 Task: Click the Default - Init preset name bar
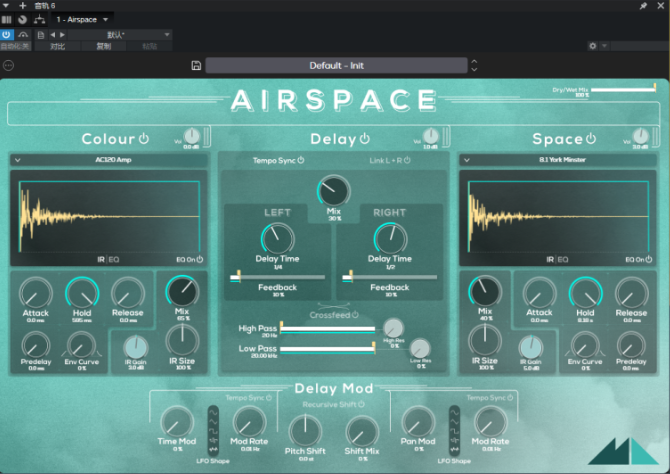pyautogui.click(x=336, y=66)
